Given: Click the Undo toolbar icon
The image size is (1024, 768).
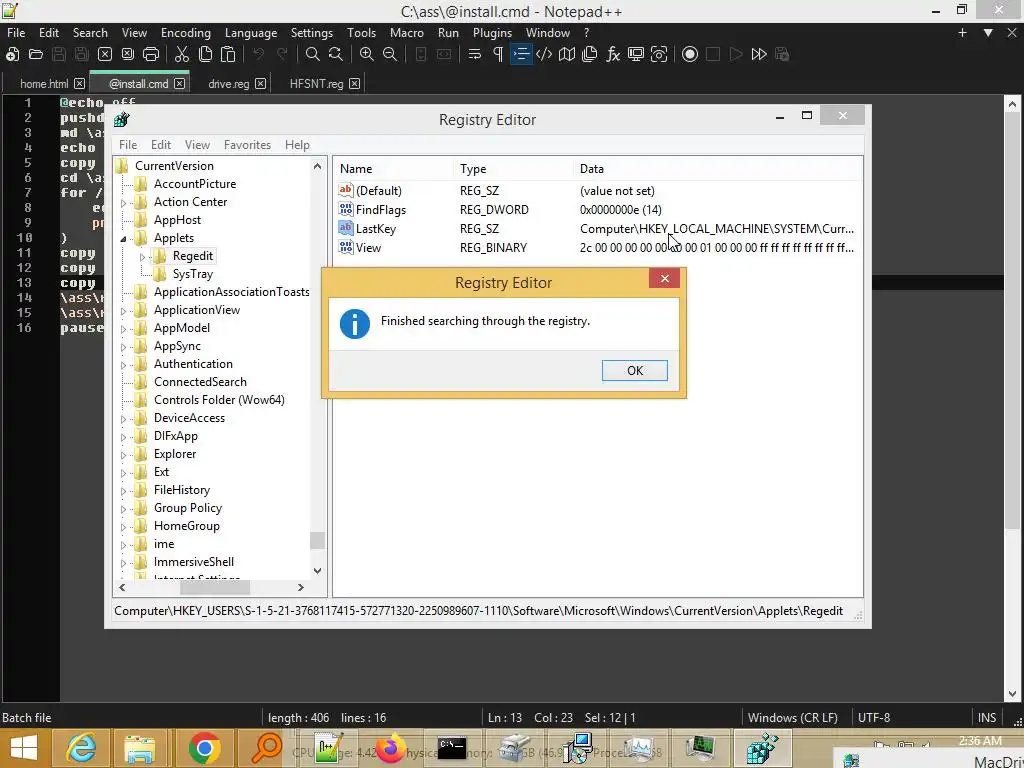Looking at the screenshot, I should click(x=259, y=54).
